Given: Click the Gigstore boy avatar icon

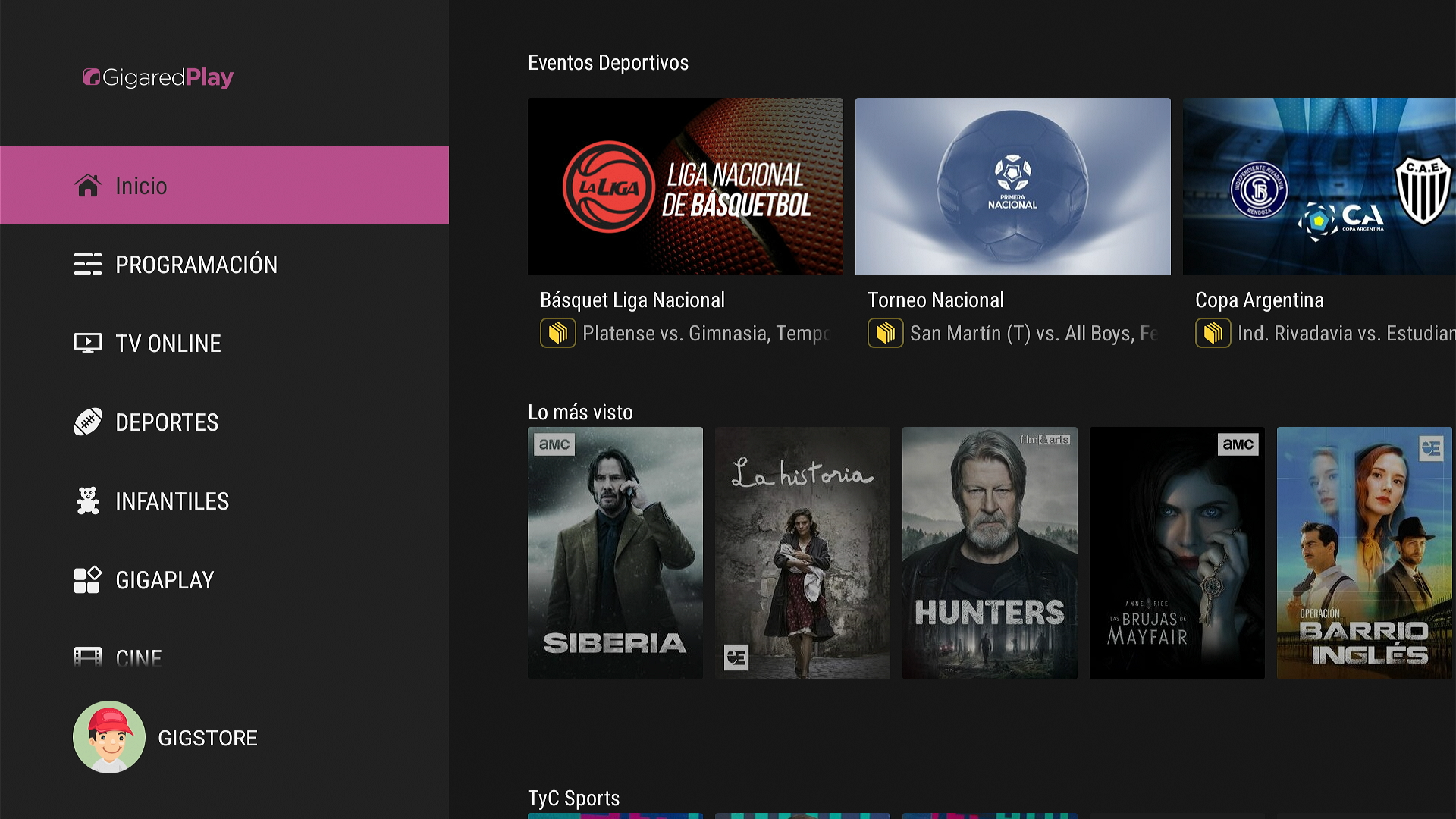Looking at the screenshot, I should (x=109, y=737).
